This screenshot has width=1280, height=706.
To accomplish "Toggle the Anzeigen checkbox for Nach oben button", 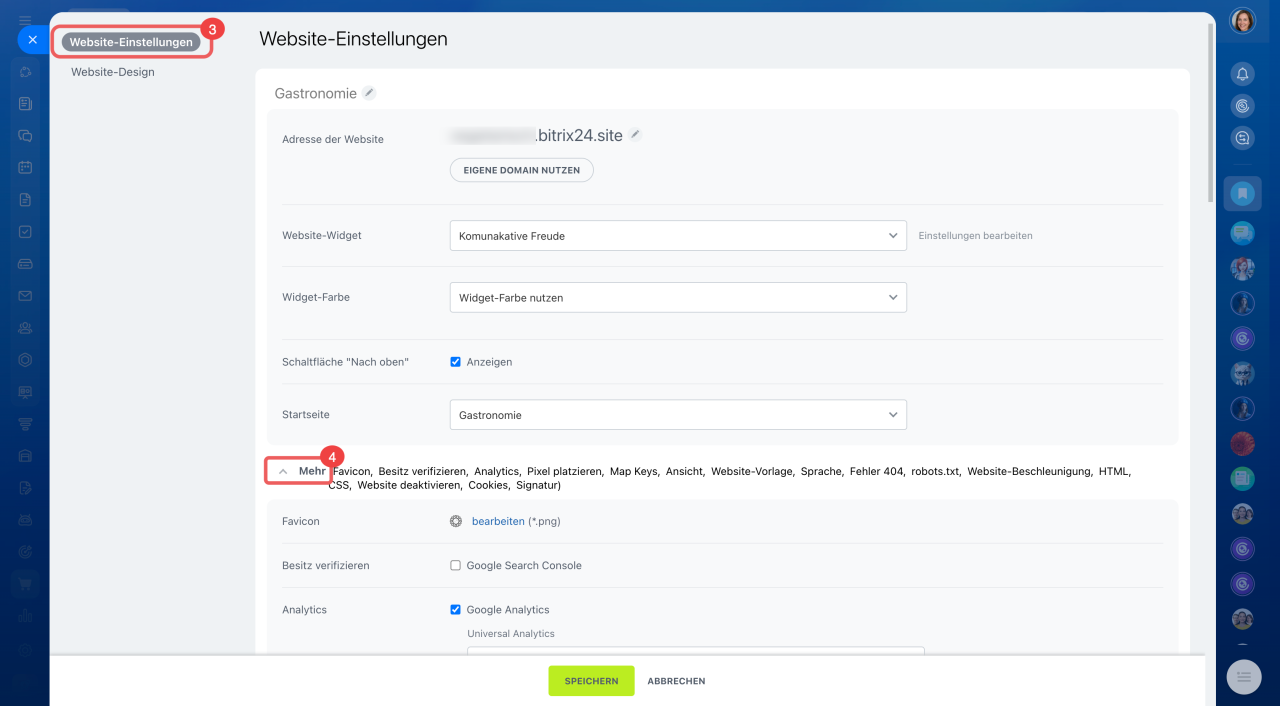I will pyautogui.click(x=456, y=362).
